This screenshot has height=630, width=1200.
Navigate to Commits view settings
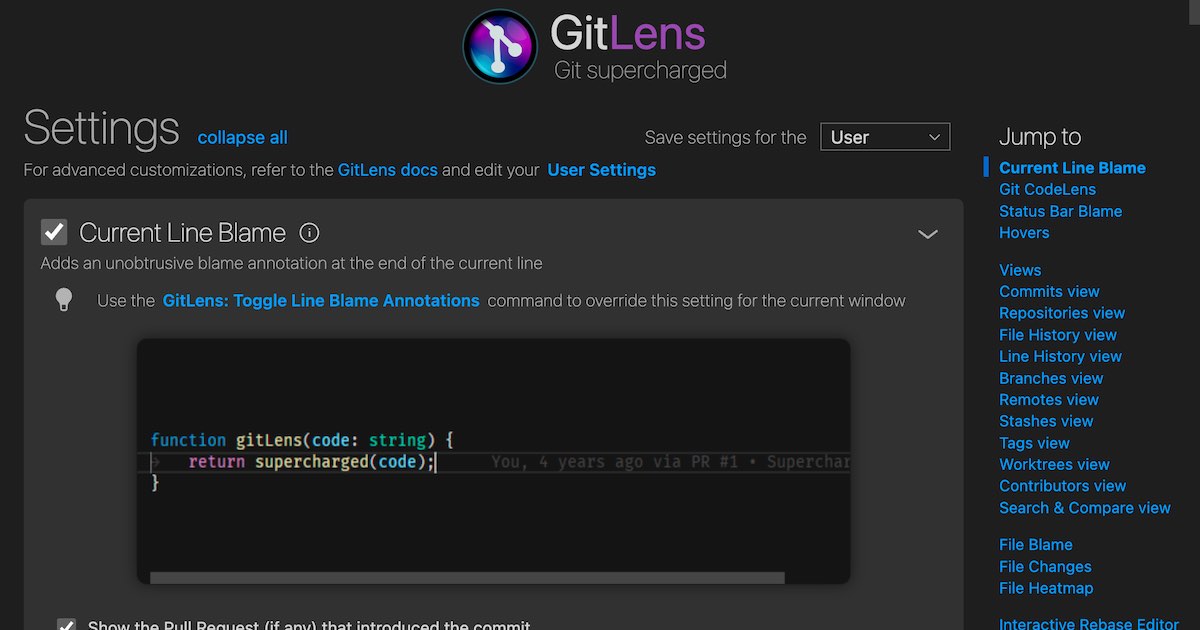click(x=1049, y=291)
